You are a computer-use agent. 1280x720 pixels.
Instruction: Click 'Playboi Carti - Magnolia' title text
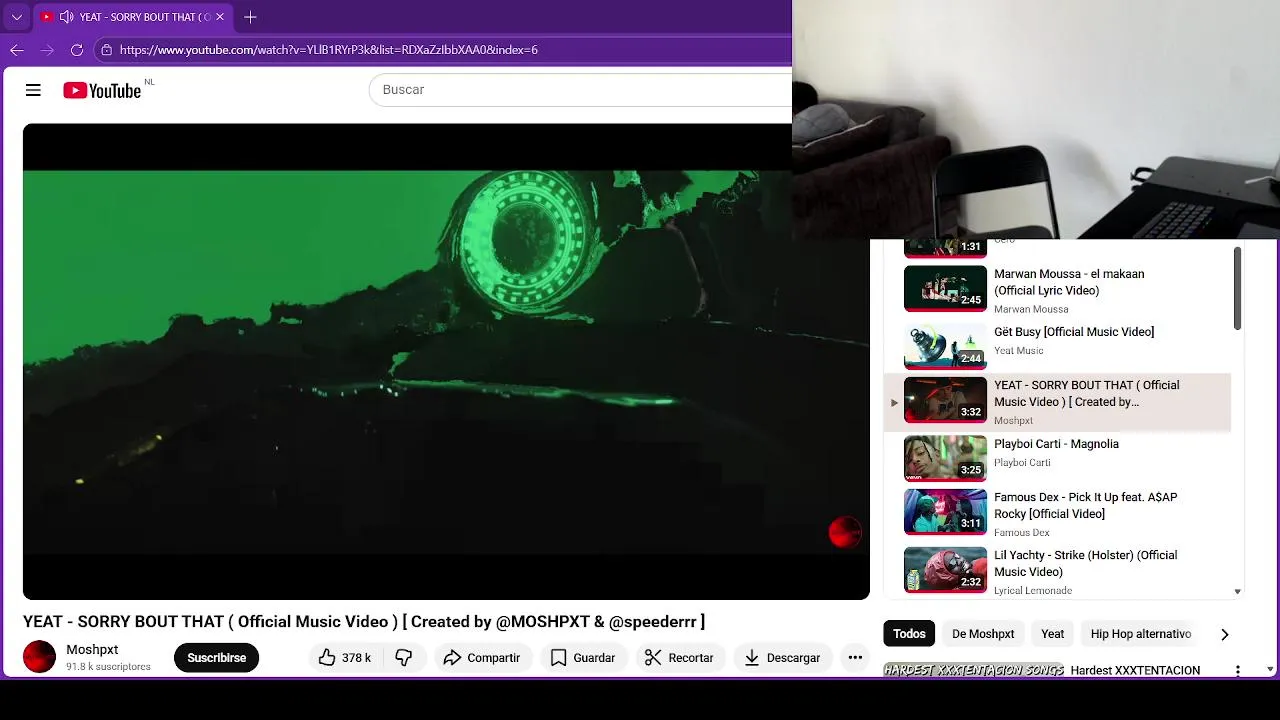(1056, 444)
